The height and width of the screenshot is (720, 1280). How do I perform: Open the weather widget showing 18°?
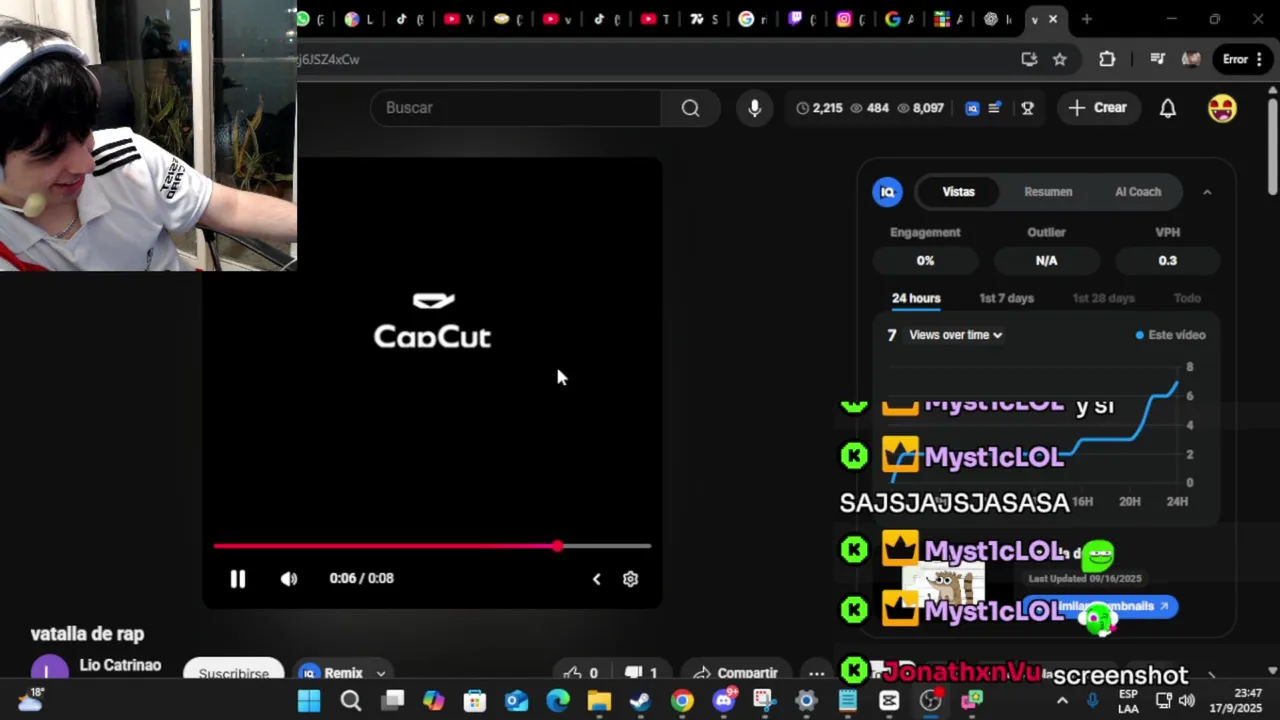tap(30, 699)
